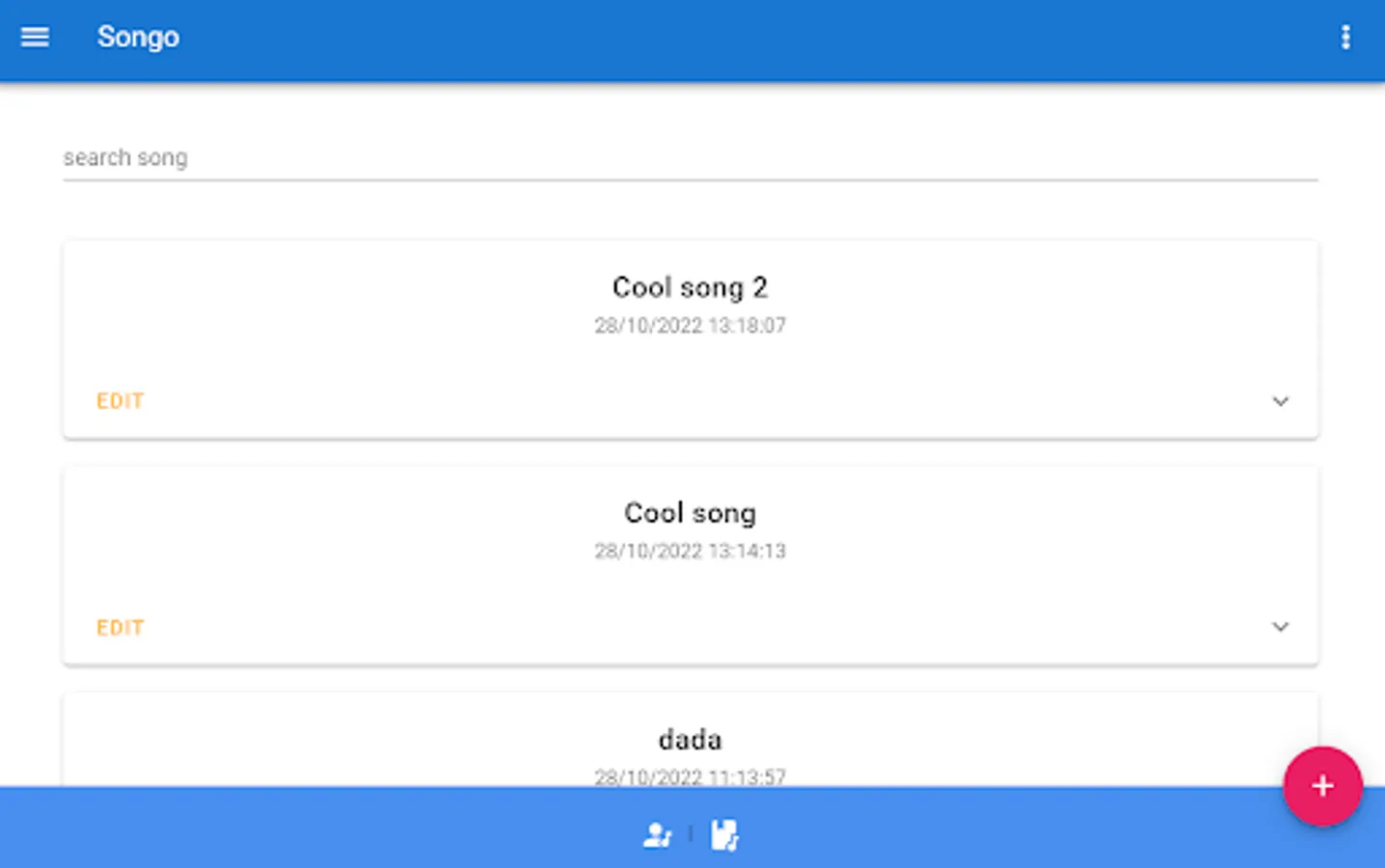The height and width of the screenshot is (868, 1385).
Task: Open the three-dot more options menu
Action: [1345, 38]
